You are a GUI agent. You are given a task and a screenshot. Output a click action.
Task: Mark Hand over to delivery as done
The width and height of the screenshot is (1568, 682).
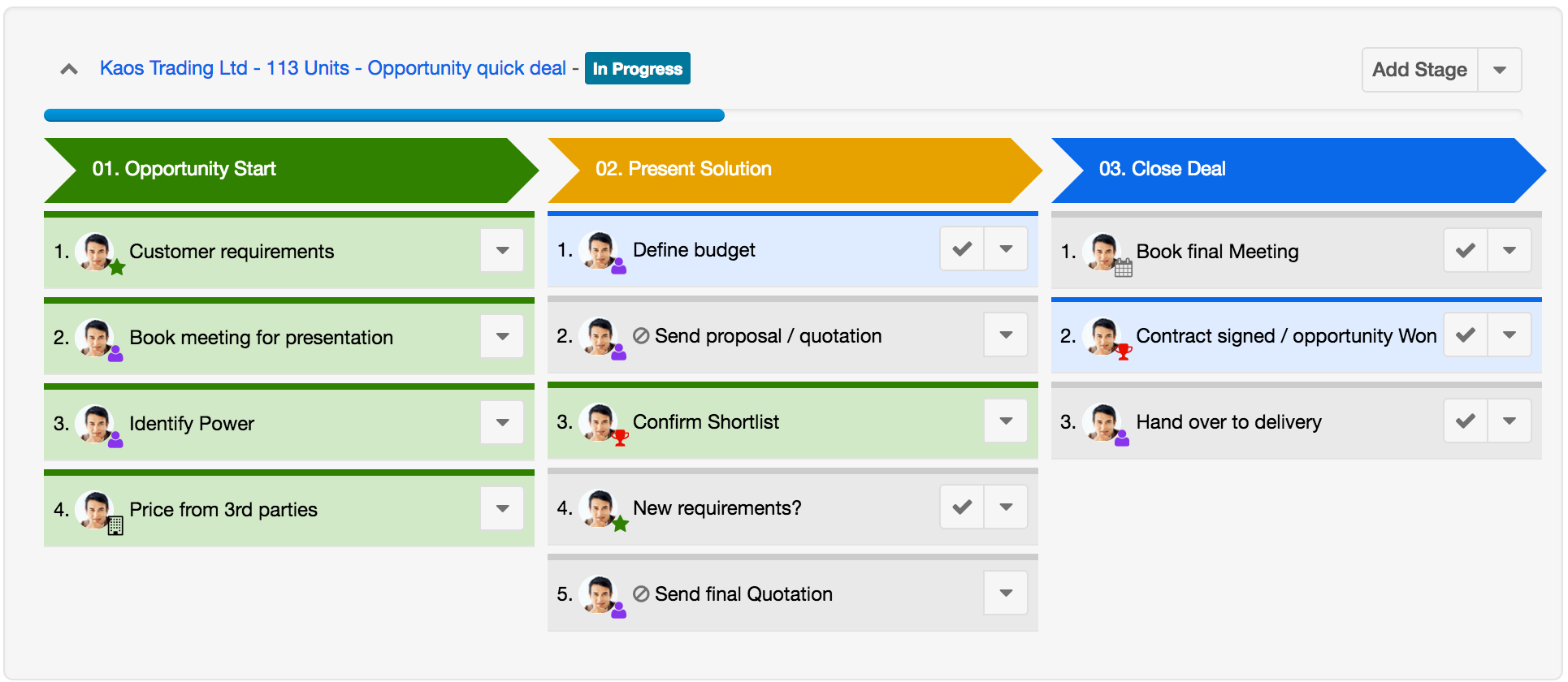(1465, 421)
